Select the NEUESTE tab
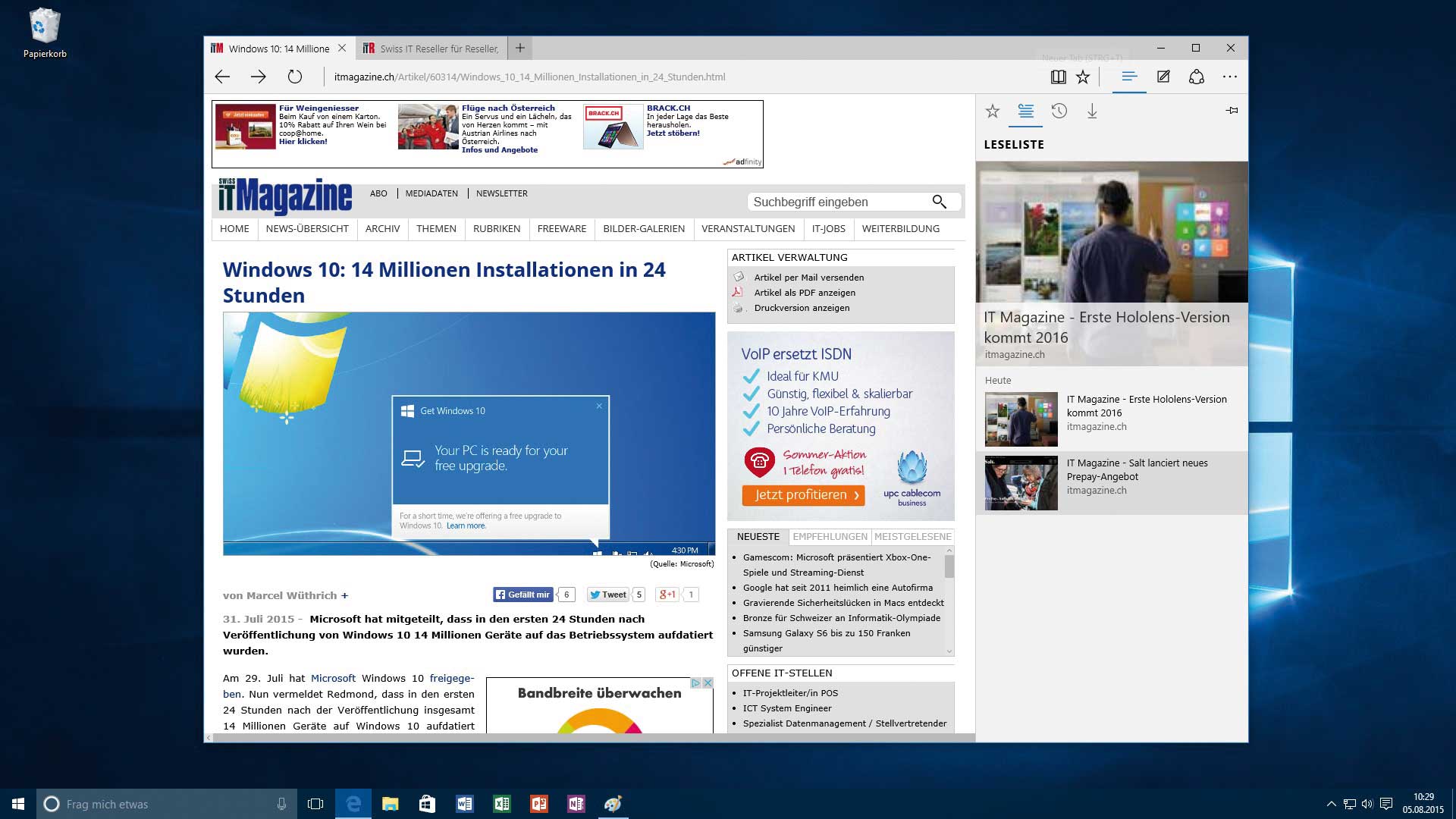 pyautogui.click(x=758, y=537)
